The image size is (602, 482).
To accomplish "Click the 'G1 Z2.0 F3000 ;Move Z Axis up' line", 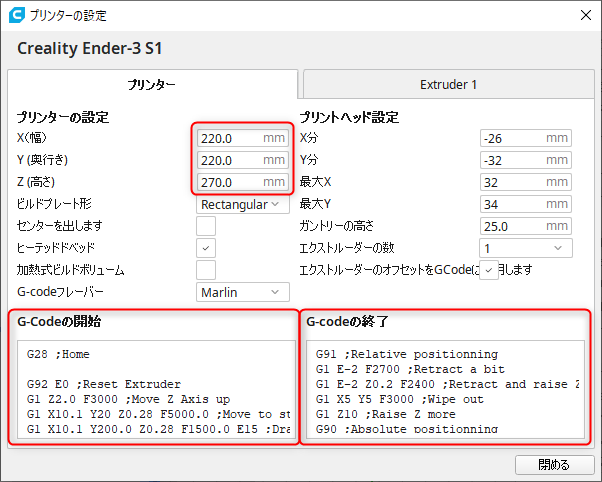I will [128, 399].
